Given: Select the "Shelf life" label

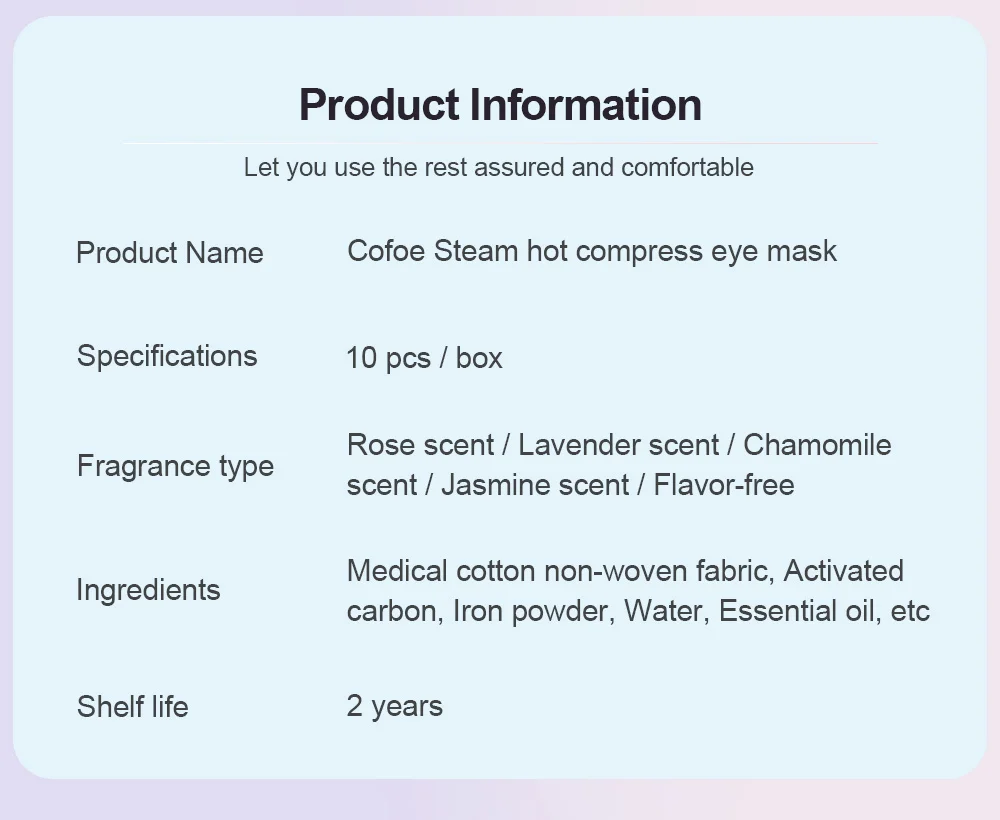Looking at the screenshot, I should [x=132, y=707].
